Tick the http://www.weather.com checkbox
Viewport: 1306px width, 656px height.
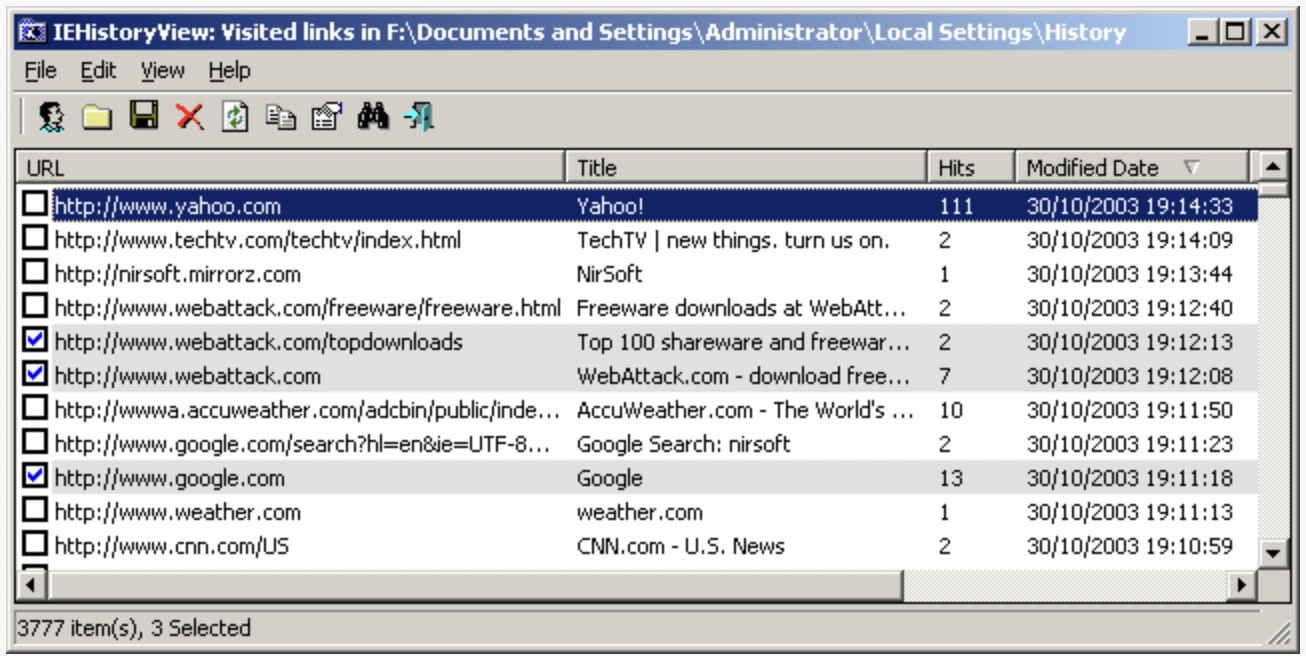pos(36,510)
